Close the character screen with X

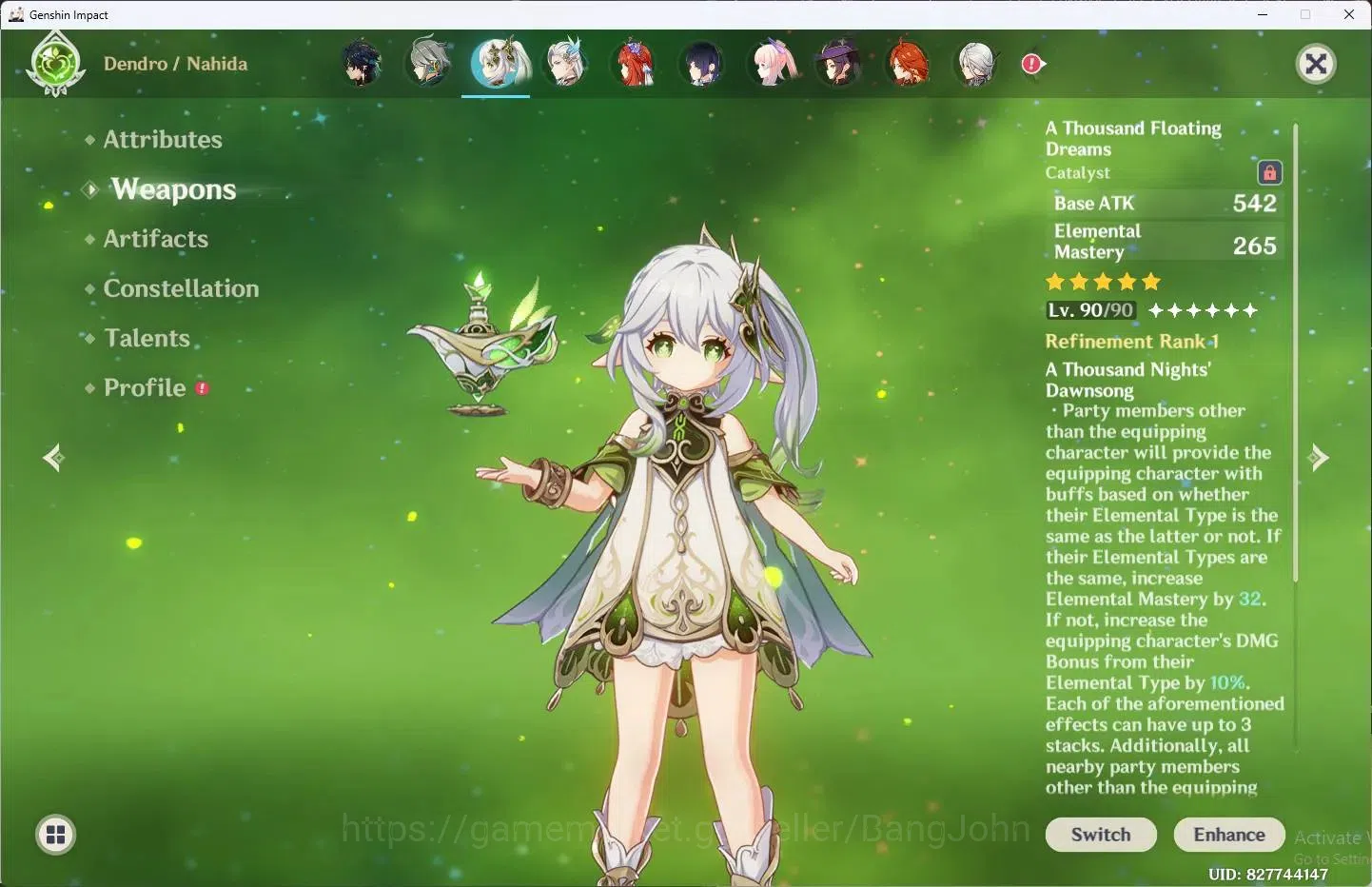tap(1316, 64)
